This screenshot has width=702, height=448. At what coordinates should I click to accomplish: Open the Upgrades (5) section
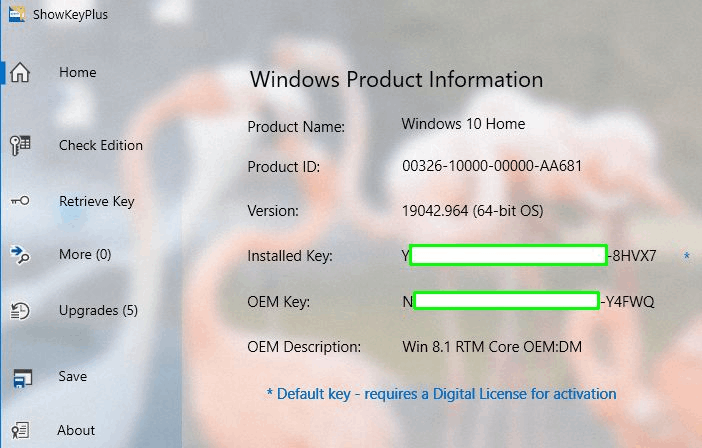click(98, 311)
